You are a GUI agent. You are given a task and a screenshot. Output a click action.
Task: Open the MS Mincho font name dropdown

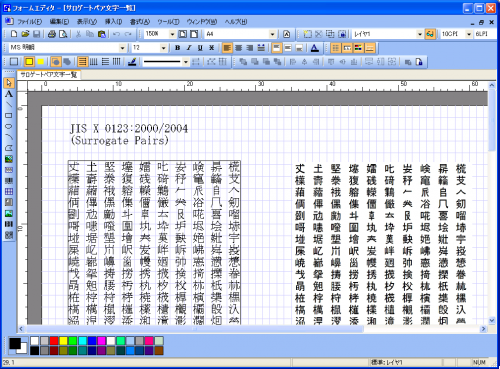click(122, 48)
